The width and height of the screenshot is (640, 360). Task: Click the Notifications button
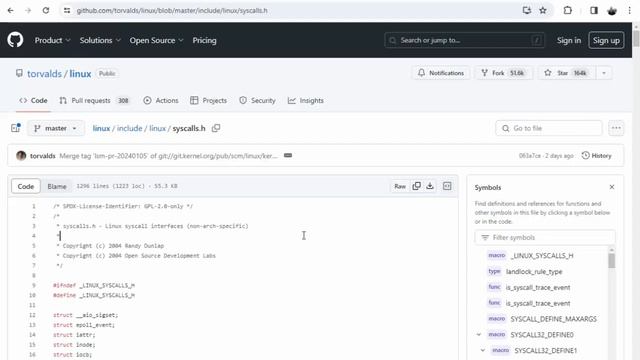click(x=441, y=73)
